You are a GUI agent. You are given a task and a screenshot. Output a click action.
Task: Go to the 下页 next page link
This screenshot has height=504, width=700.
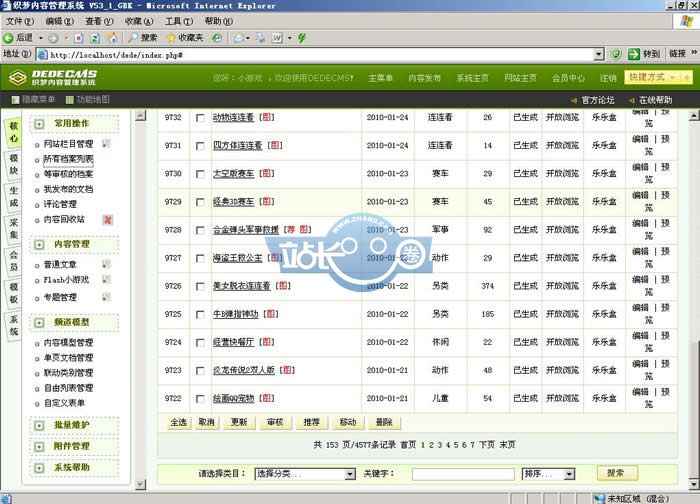(487, 445)
